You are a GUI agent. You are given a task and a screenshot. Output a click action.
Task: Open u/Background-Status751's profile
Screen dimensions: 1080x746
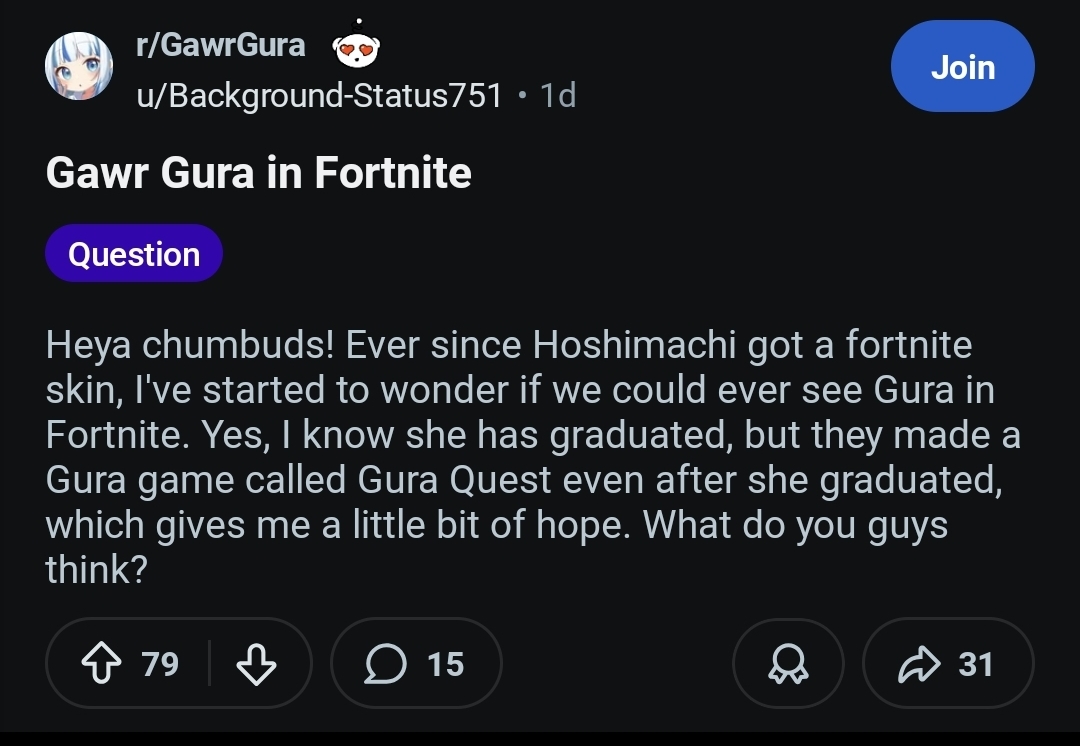click(x=319, y=95)
